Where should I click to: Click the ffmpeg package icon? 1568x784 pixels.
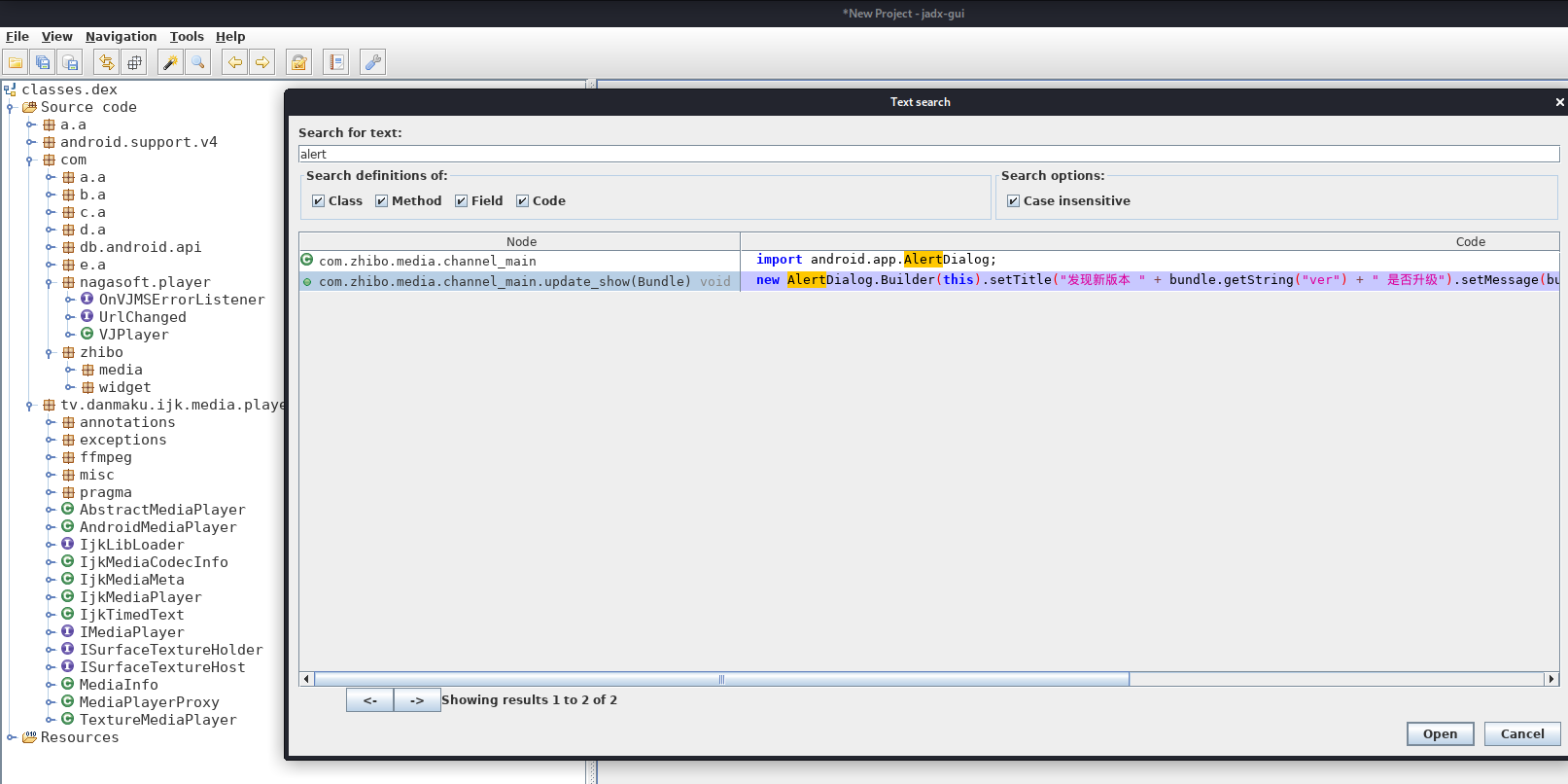(68, 457)
